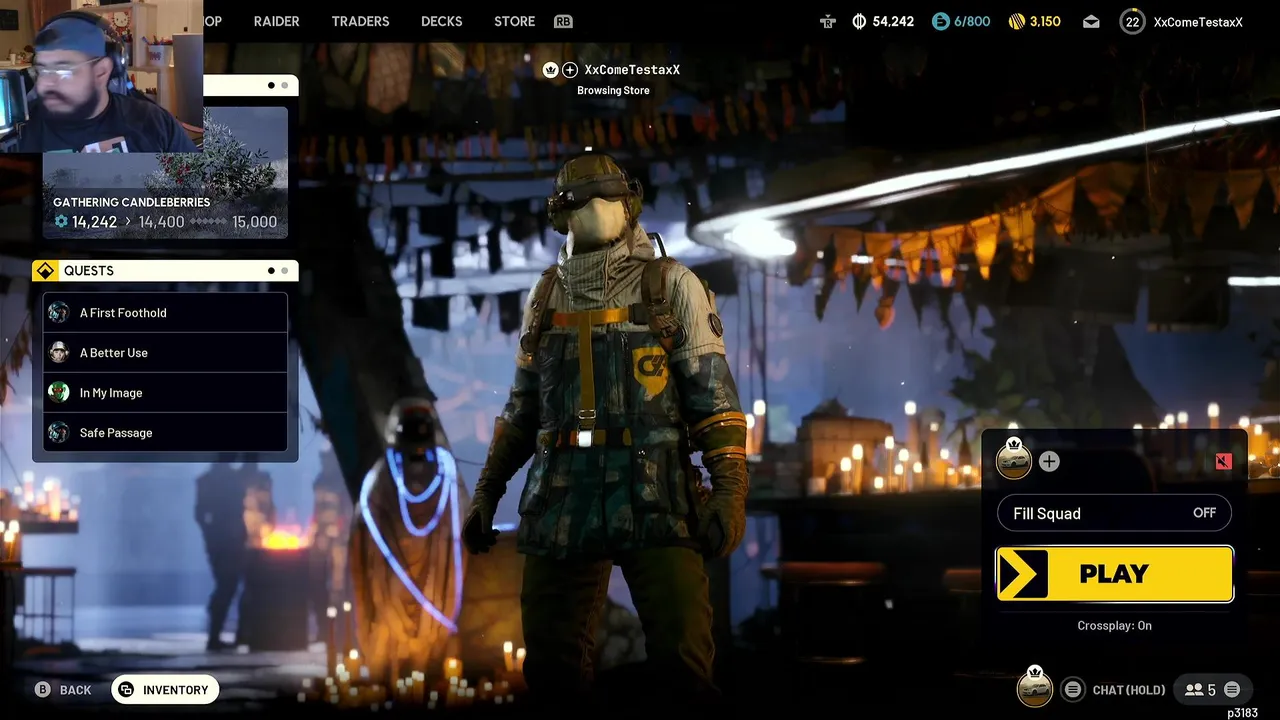Invite a squad member with plus button

(x=1049, y=461)
